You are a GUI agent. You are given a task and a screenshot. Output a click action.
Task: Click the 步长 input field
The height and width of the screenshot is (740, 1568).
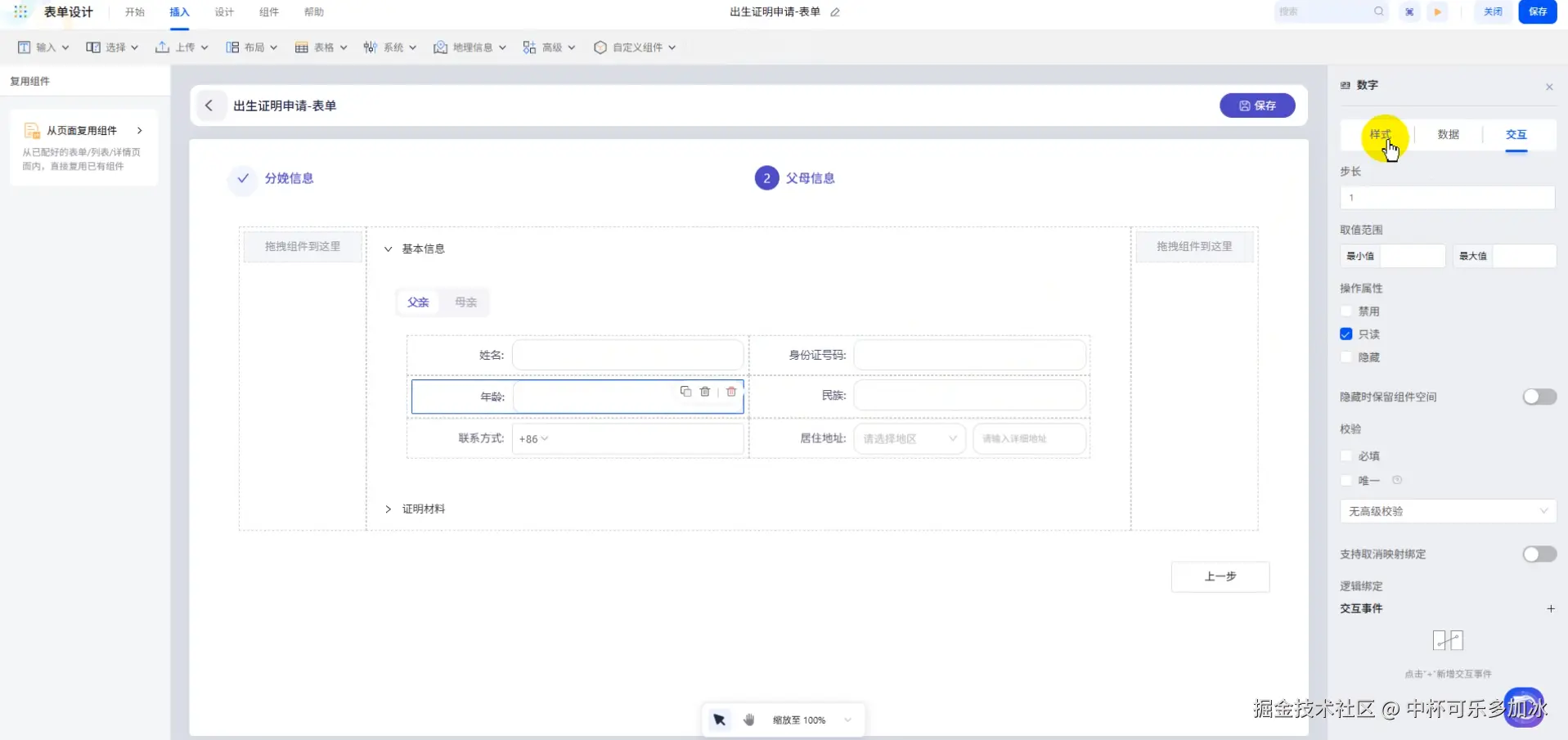coord(1447,197)
